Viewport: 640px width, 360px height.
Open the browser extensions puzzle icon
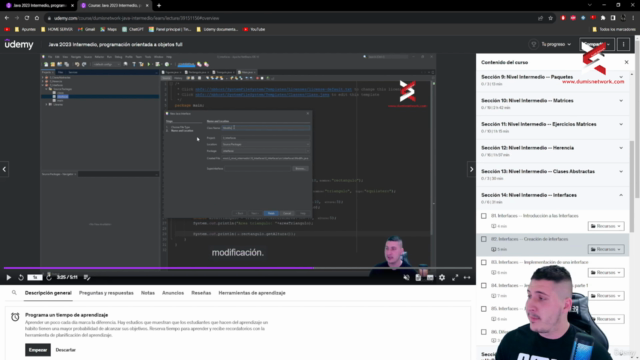[603, 18]
